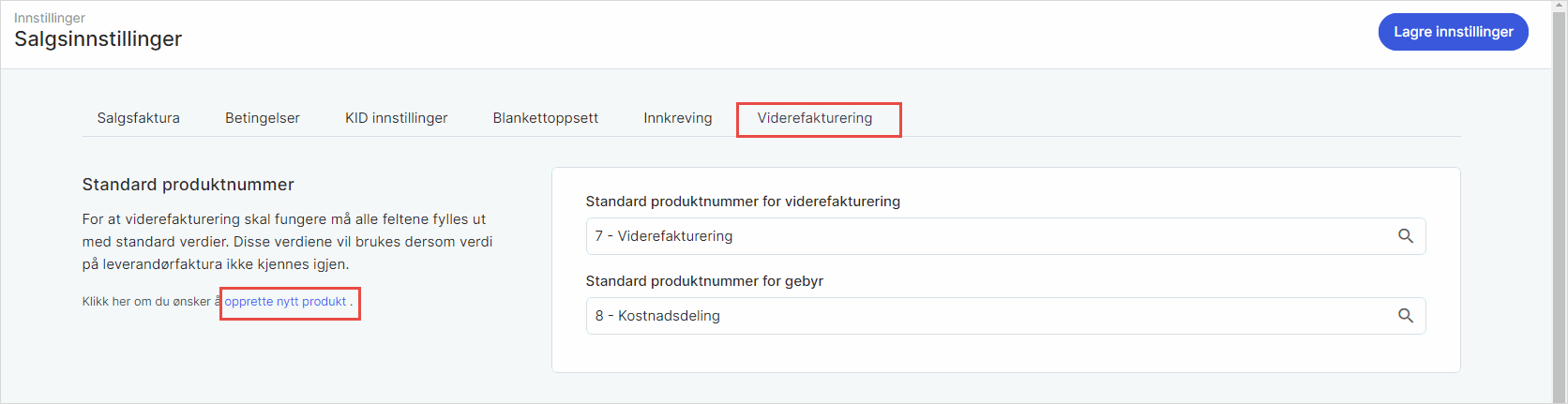This screenshot has width=1568, height=404.
Task: Select the Blankettoppsett tab
Action: (545, 118)
